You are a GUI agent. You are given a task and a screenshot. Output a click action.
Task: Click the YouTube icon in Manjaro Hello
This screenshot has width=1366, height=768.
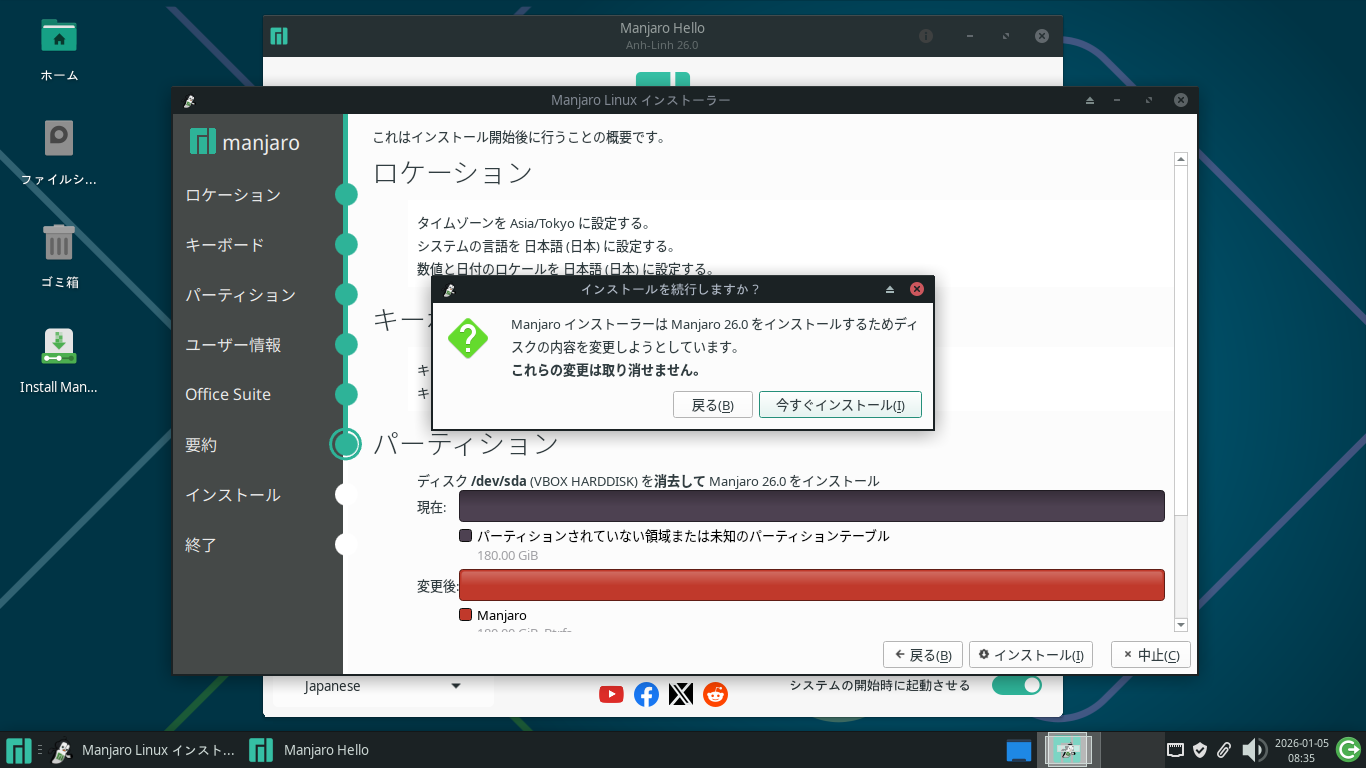click(x=612, y=694)
